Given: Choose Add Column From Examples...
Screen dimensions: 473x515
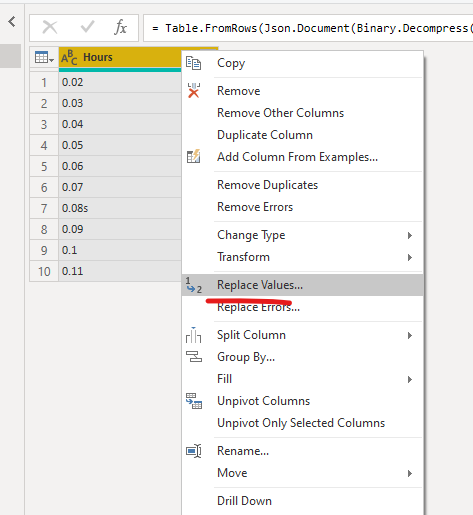Looking at the screenshot, I should point(303,157).
